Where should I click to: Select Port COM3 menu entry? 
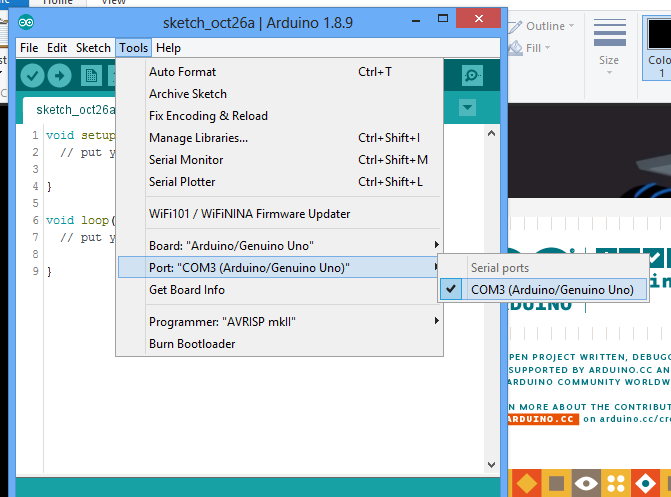click(280, 268)
